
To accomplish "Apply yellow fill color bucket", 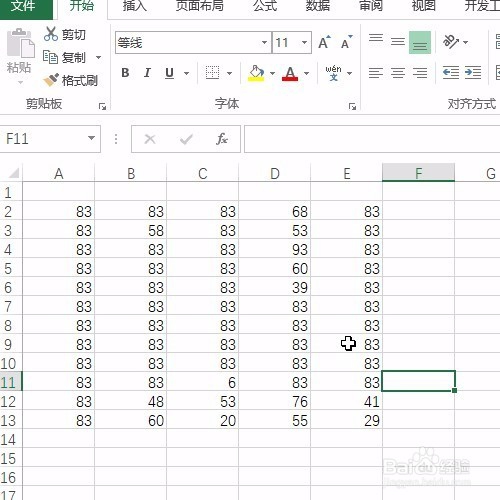I will point(256,73).
